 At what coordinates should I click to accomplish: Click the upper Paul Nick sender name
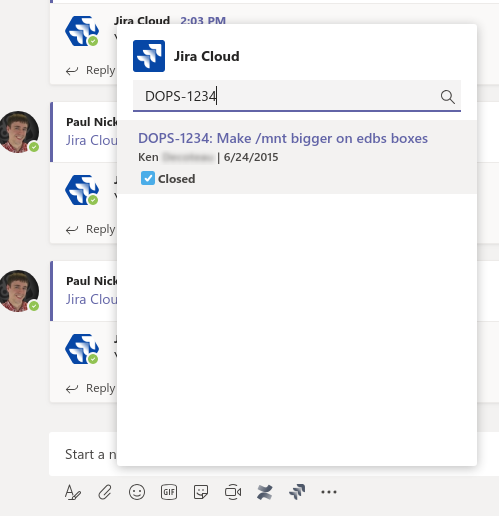pyautogui.click(x=92, y=122)
